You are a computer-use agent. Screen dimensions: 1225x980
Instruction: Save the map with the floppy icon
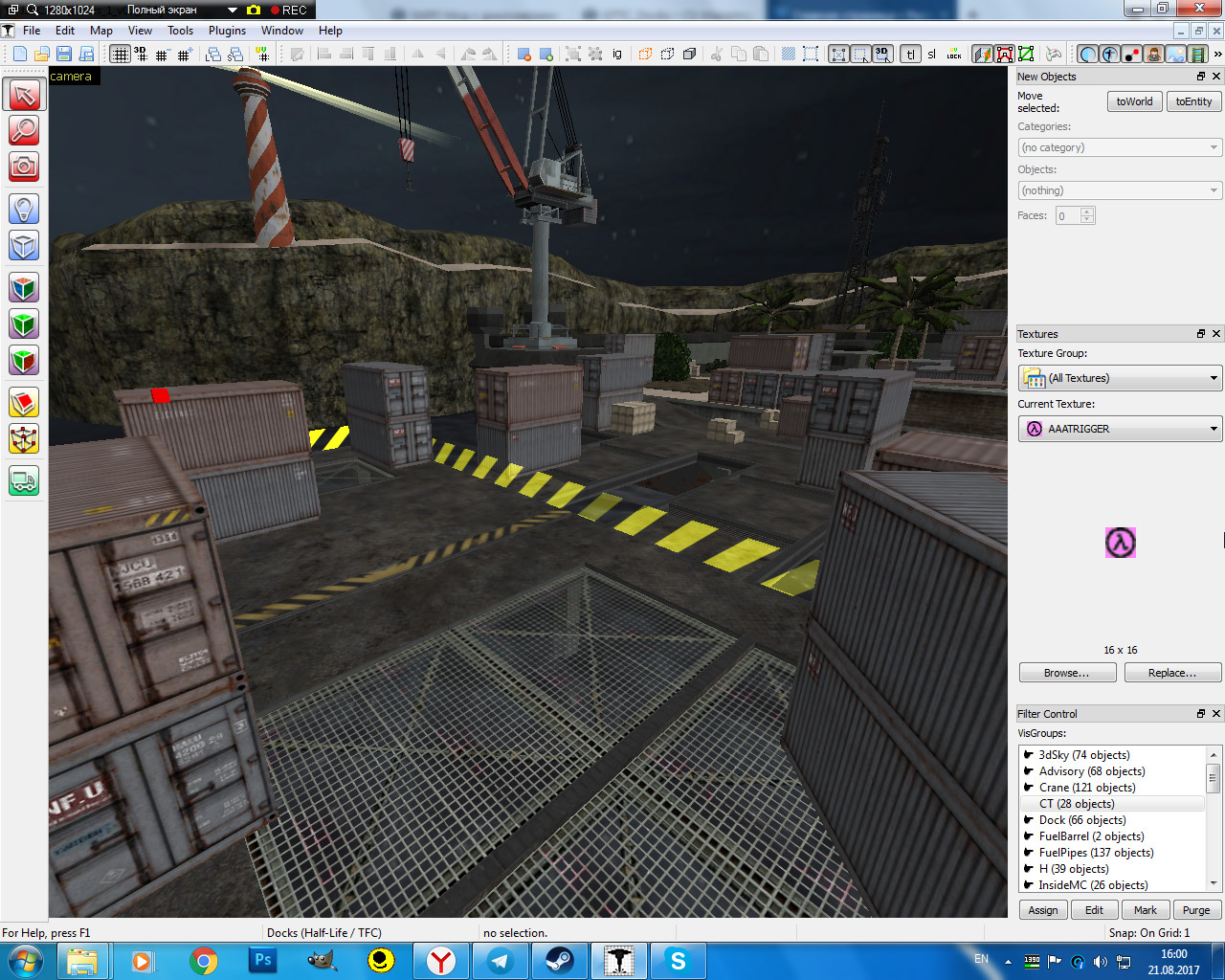coord(63,54)
